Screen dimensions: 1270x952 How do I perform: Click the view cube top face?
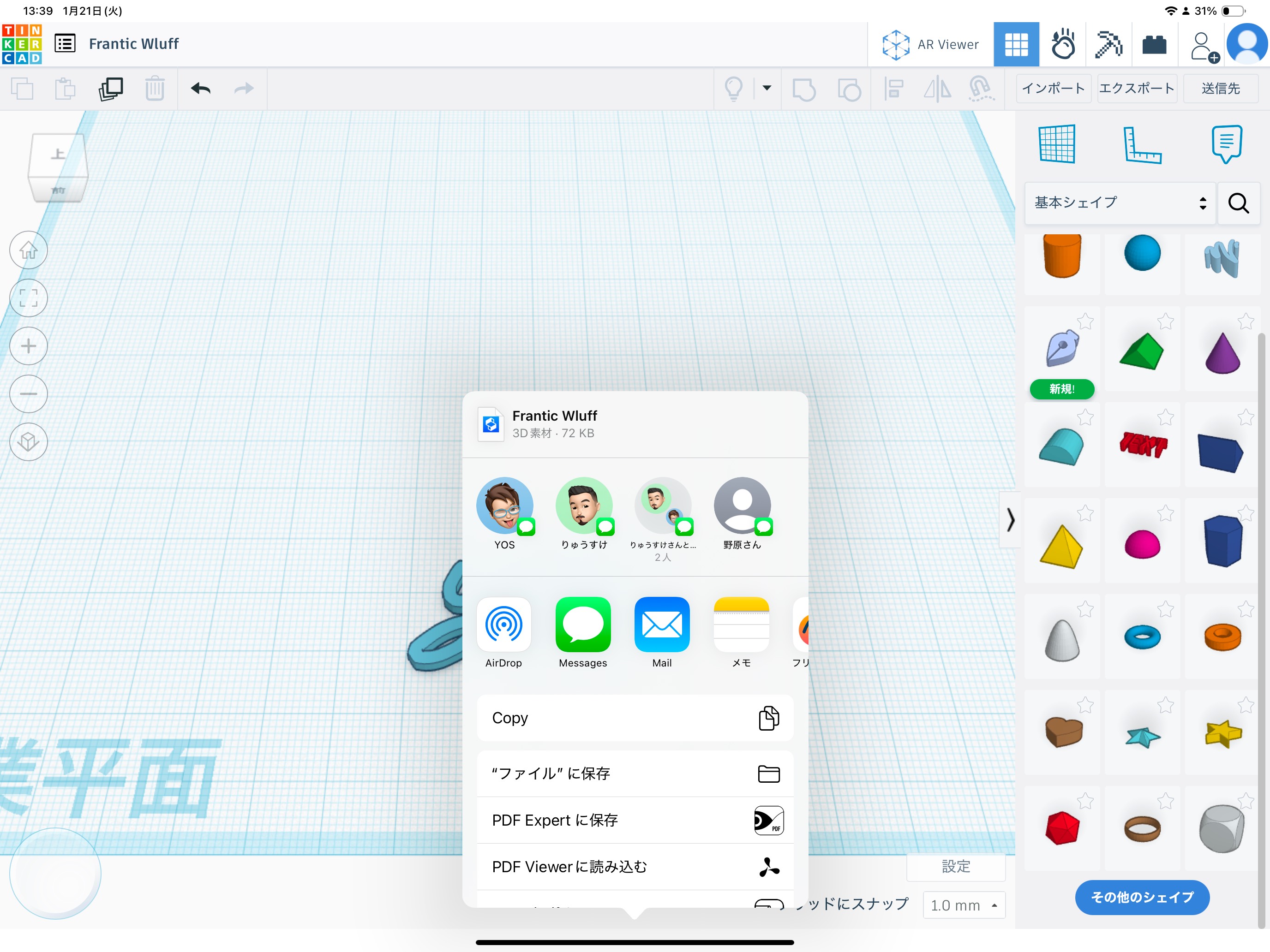click(58, 154)
